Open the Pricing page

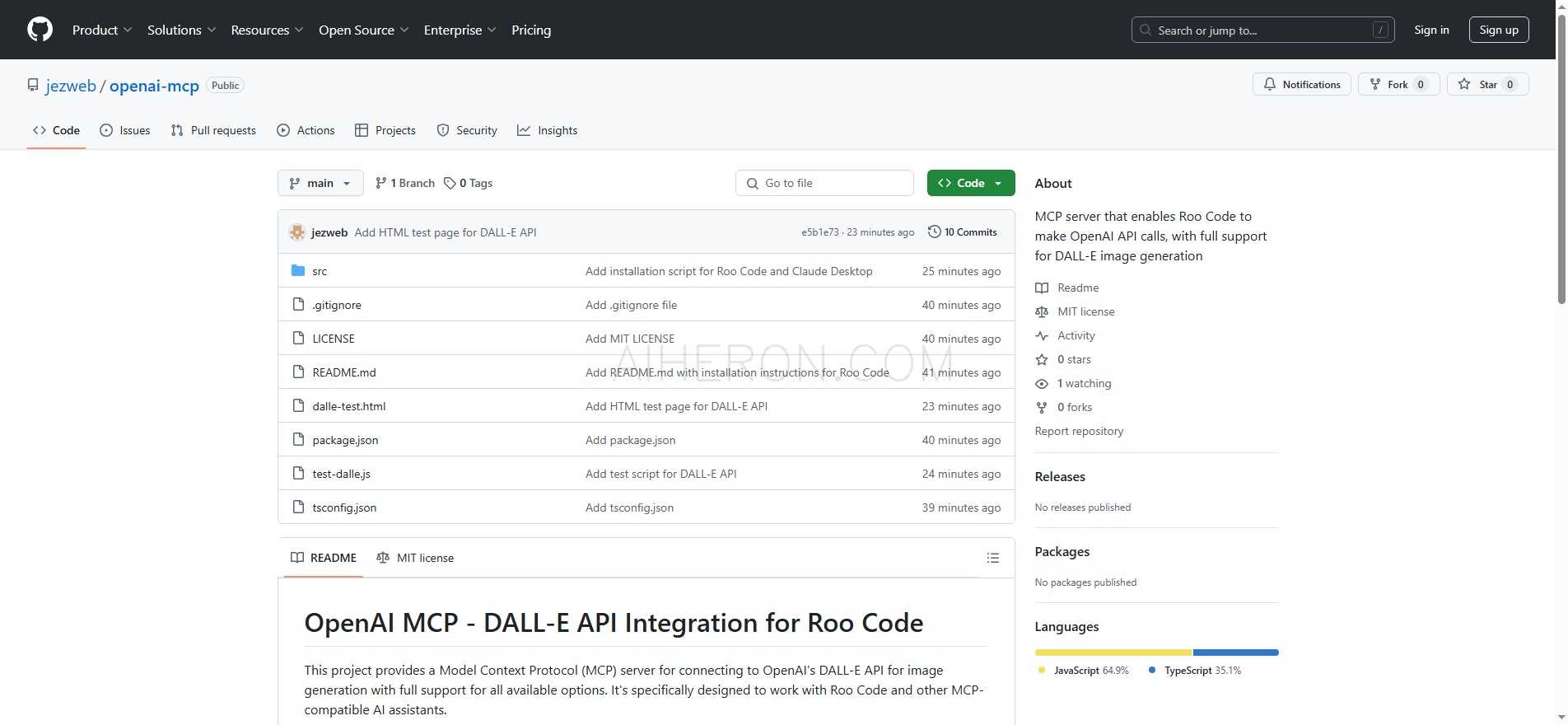tap(531, 30)
